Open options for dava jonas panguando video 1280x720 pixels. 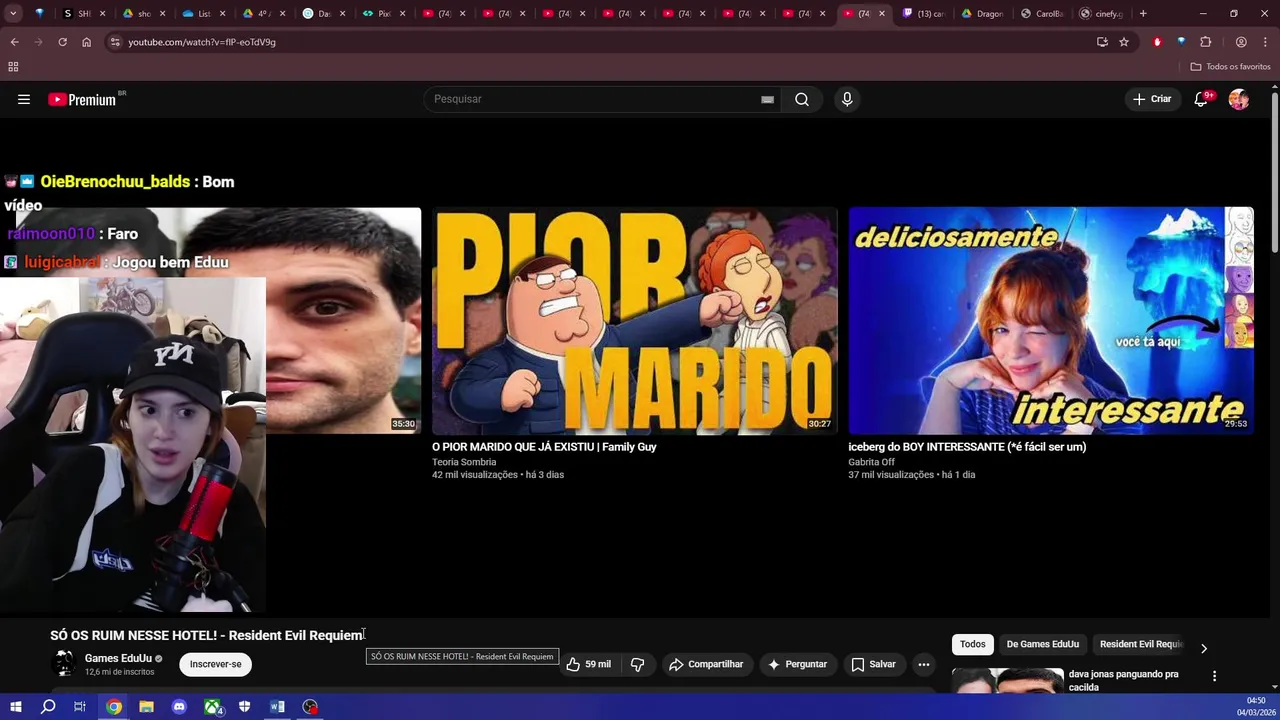click(1214, 676)
